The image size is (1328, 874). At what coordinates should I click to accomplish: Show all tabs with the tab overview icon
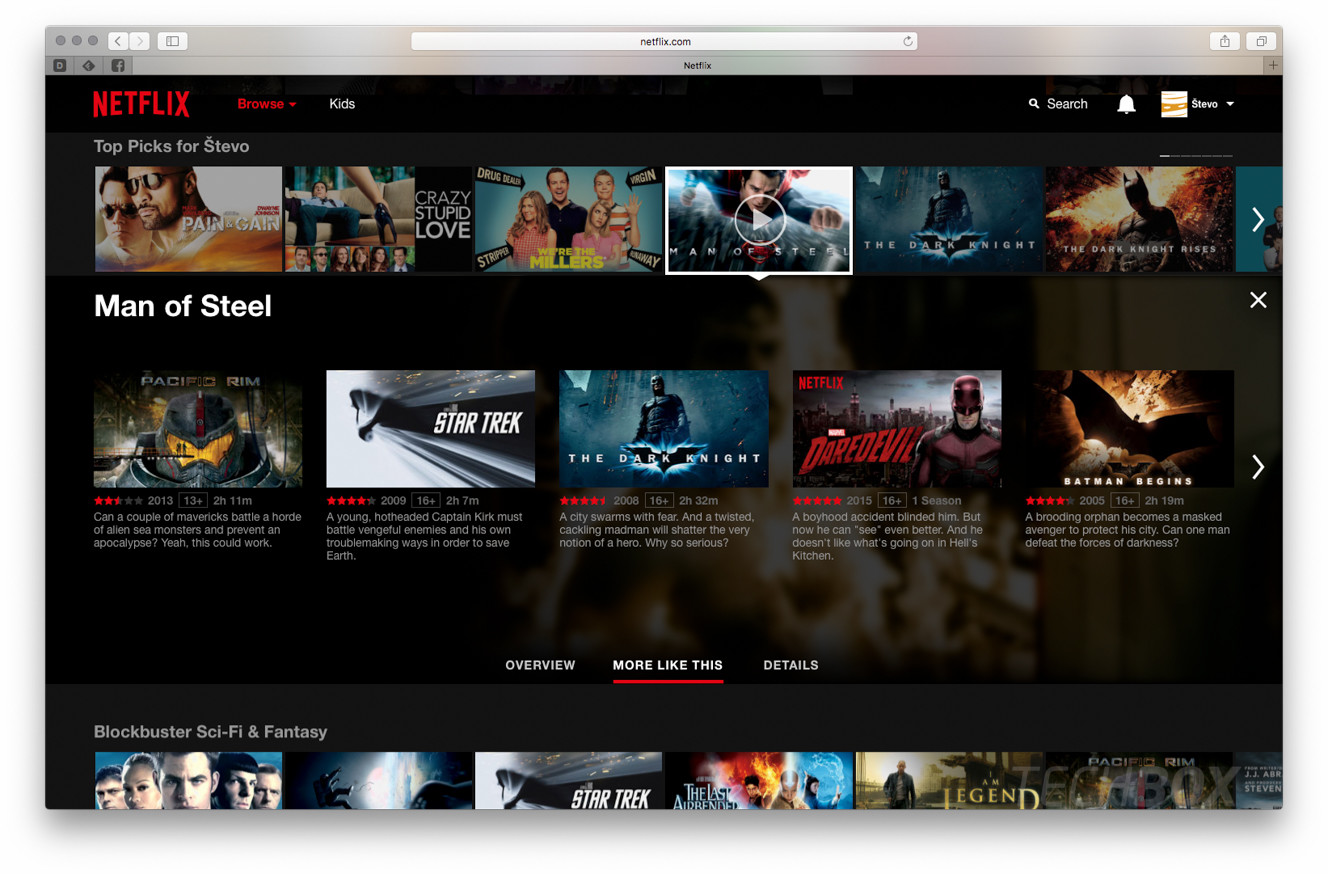(1261, 41)
